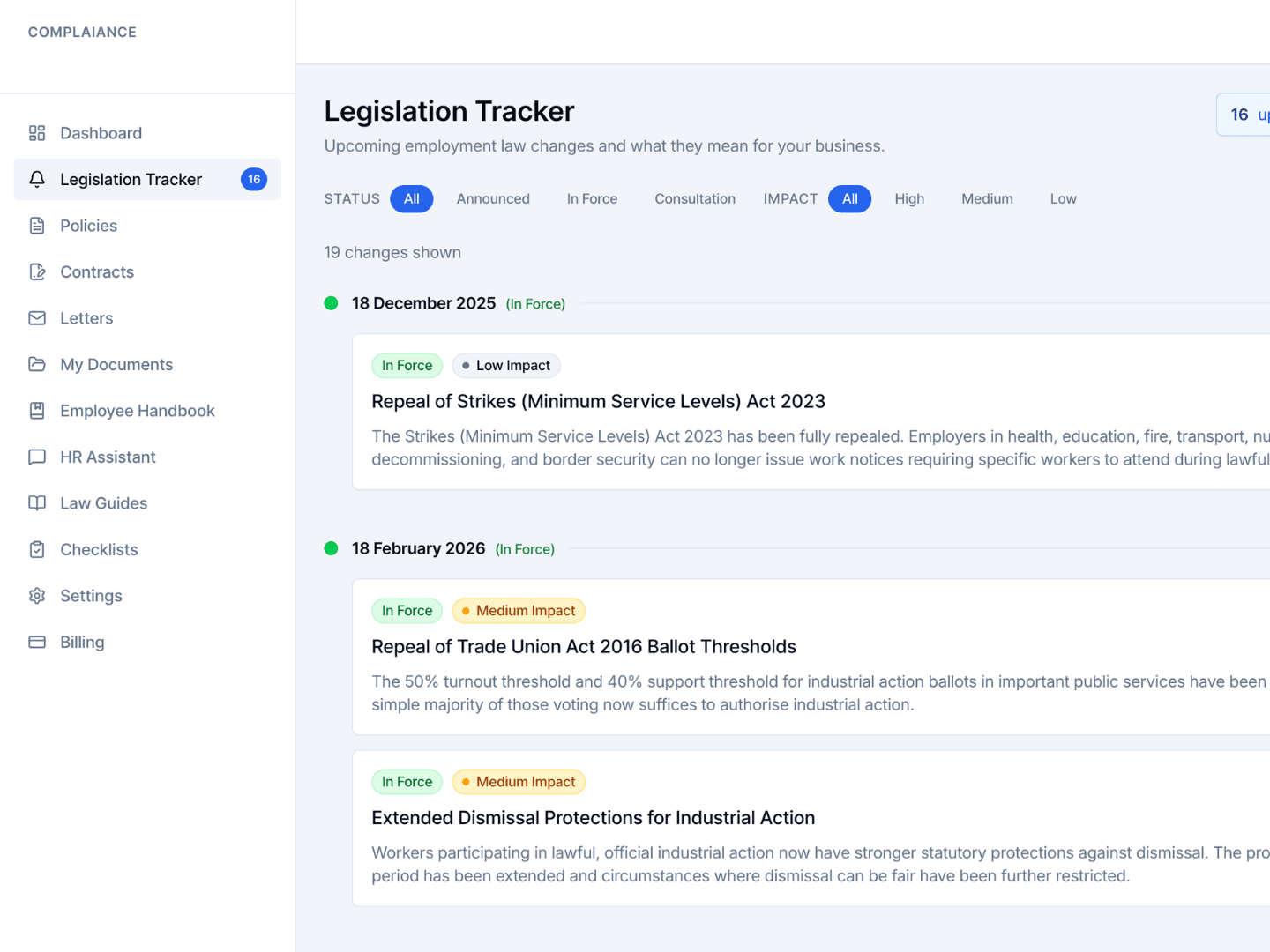Select the Legislation Tracker bell icon
Image resolution: width=1270 pixels, height=952 pixels.
tap(37, 179)
